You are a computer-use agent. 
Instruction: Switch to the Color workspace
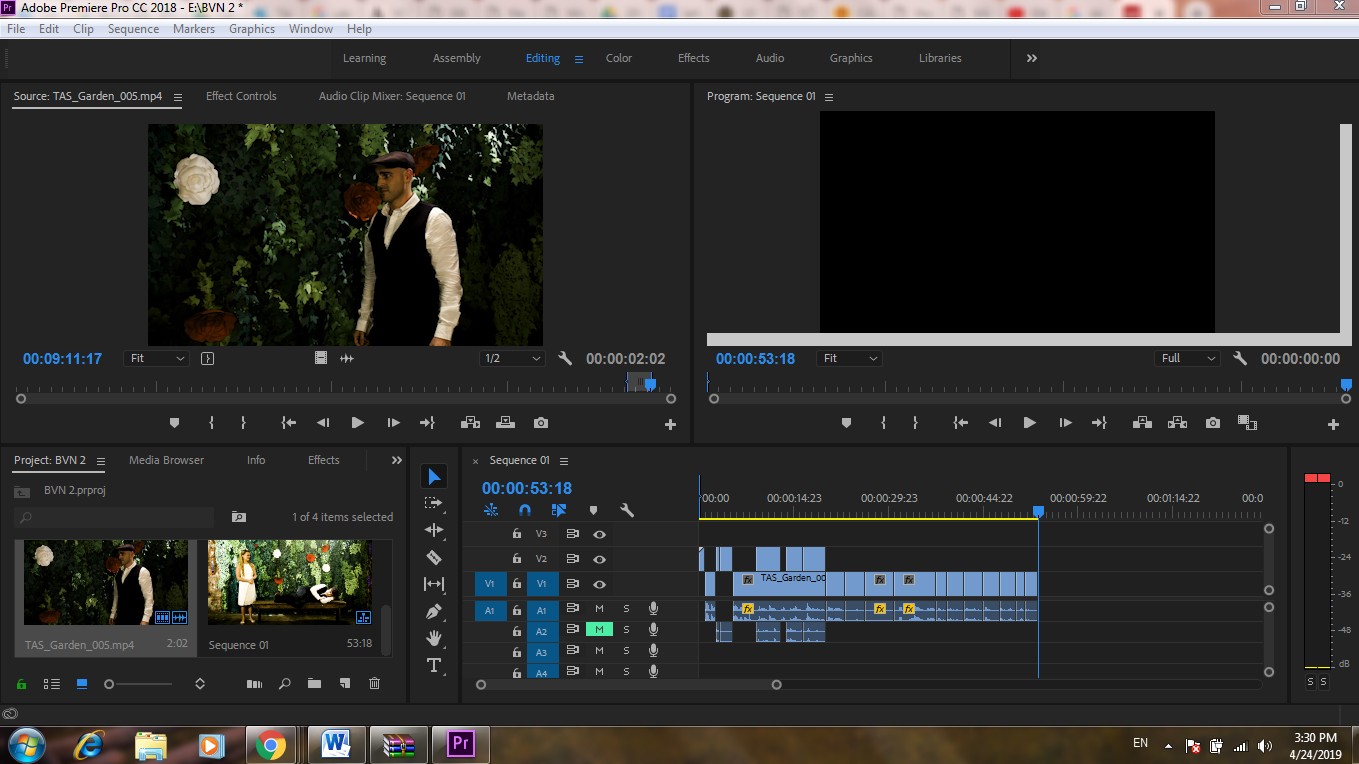tap(619, 58)
